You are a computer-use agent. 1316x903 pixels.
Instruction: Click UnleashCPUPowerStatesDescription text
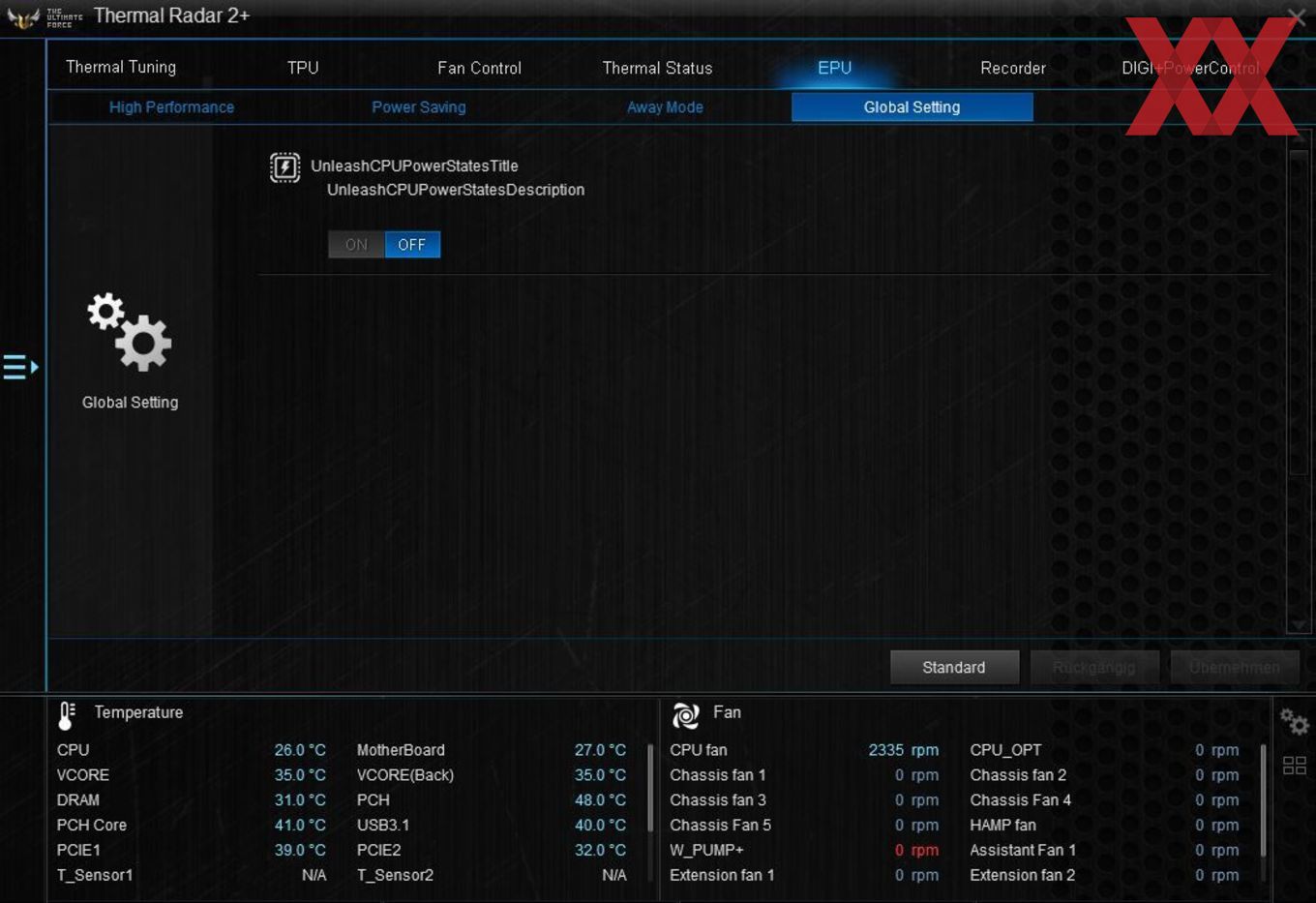(456, 190)
